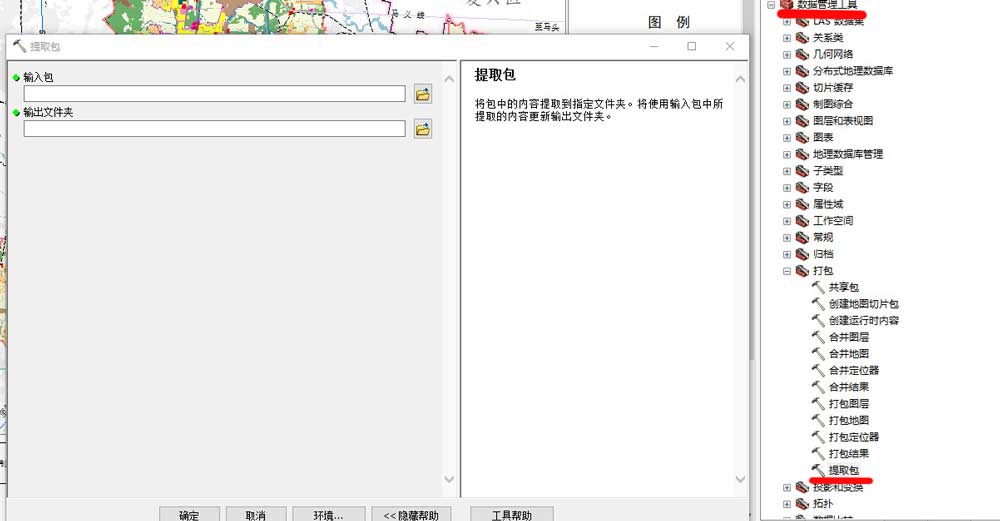Select the 创建运行时内容 tool hammer icon

click(818, 320)
